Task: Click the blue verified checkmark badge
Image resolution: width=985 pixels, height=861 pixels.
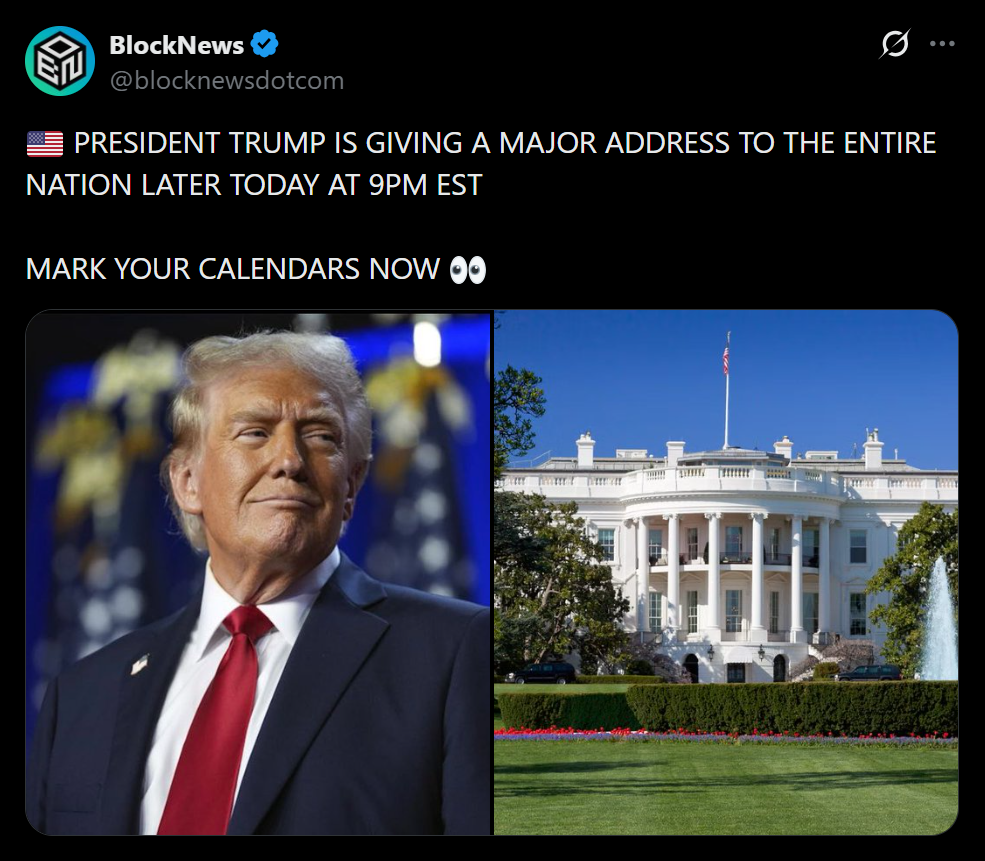Action: pyautogui.click(x=264, y=44)
